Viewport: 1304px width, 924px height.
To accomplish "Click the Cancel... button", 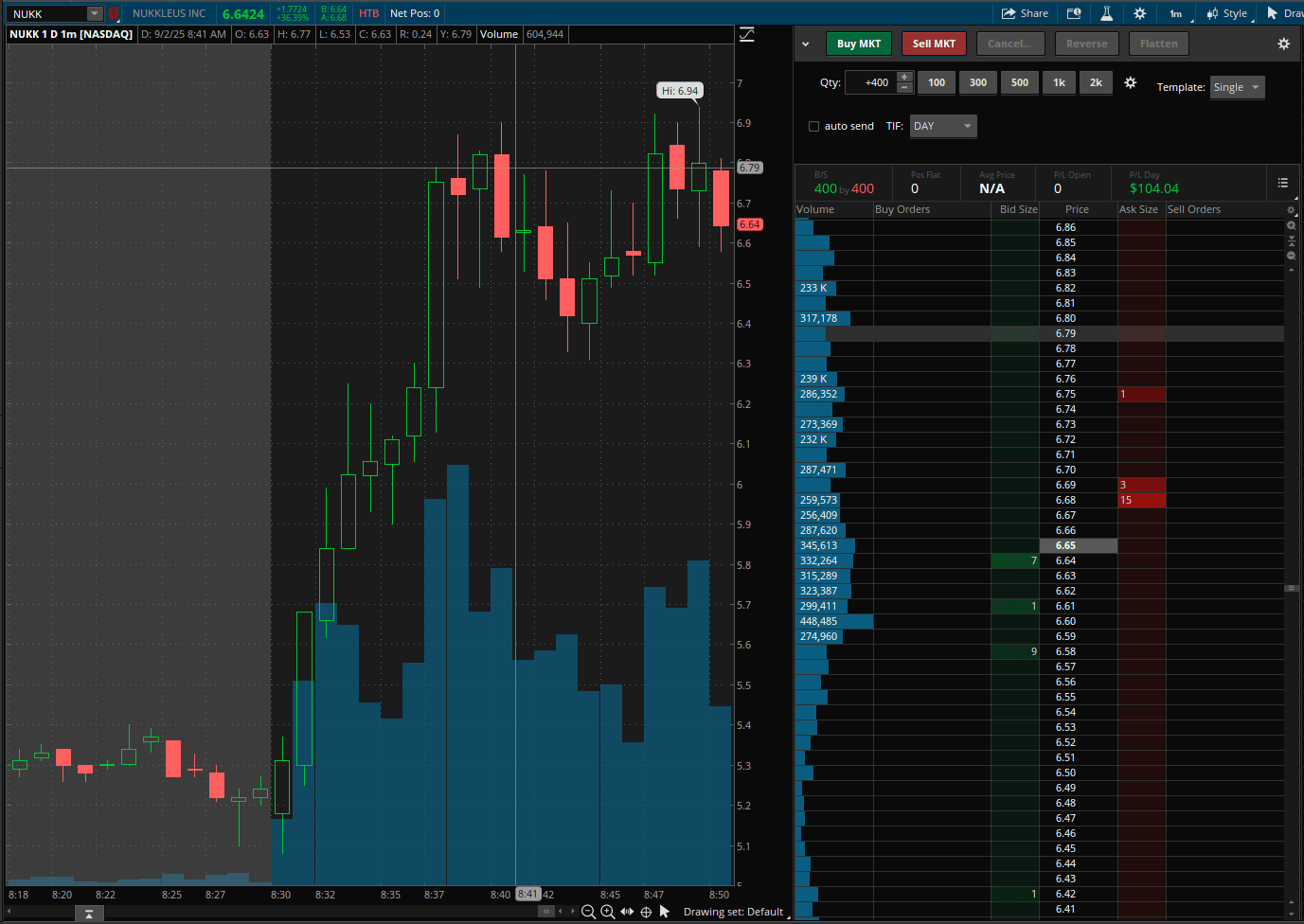I will 1009,44.
